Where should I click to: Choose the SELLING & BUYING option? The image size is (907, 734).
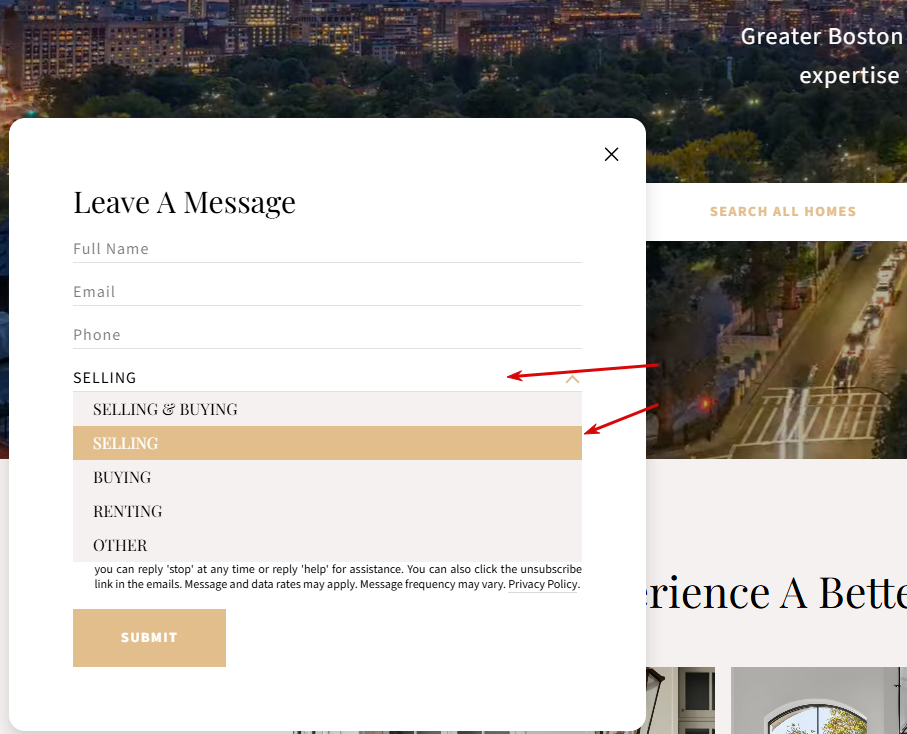click(x=327, y=410)
